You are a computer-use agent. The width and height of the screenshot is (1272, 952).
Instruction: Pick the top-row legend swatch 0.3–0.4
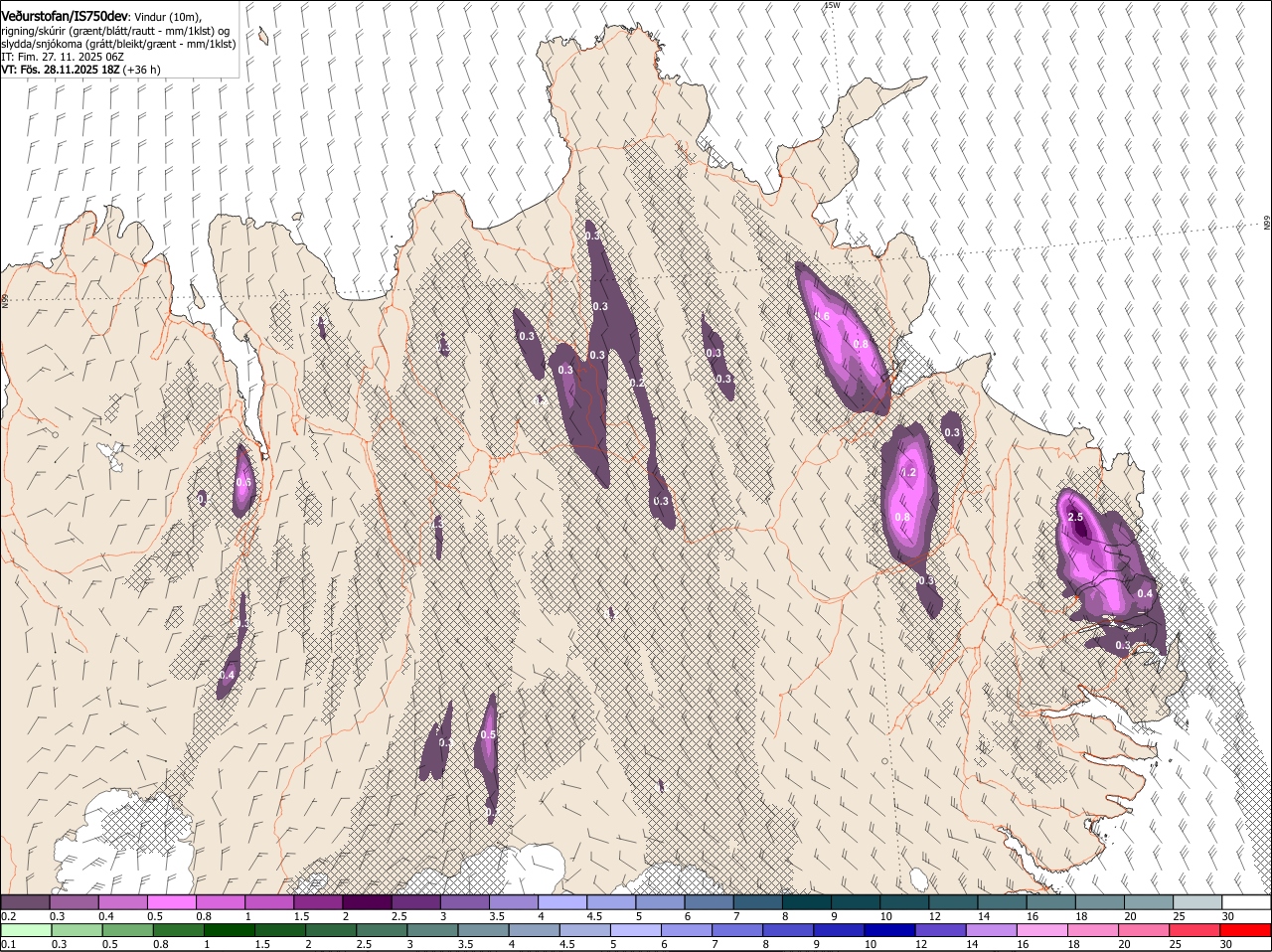(x=74, y=901)
